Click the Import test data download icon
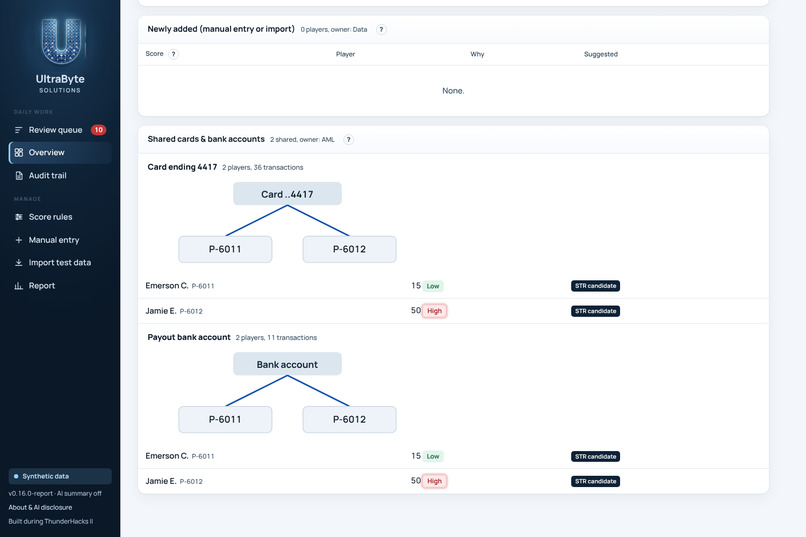This screenshot has width=806, height=537. pyautogui.click(x=19, y=263)
